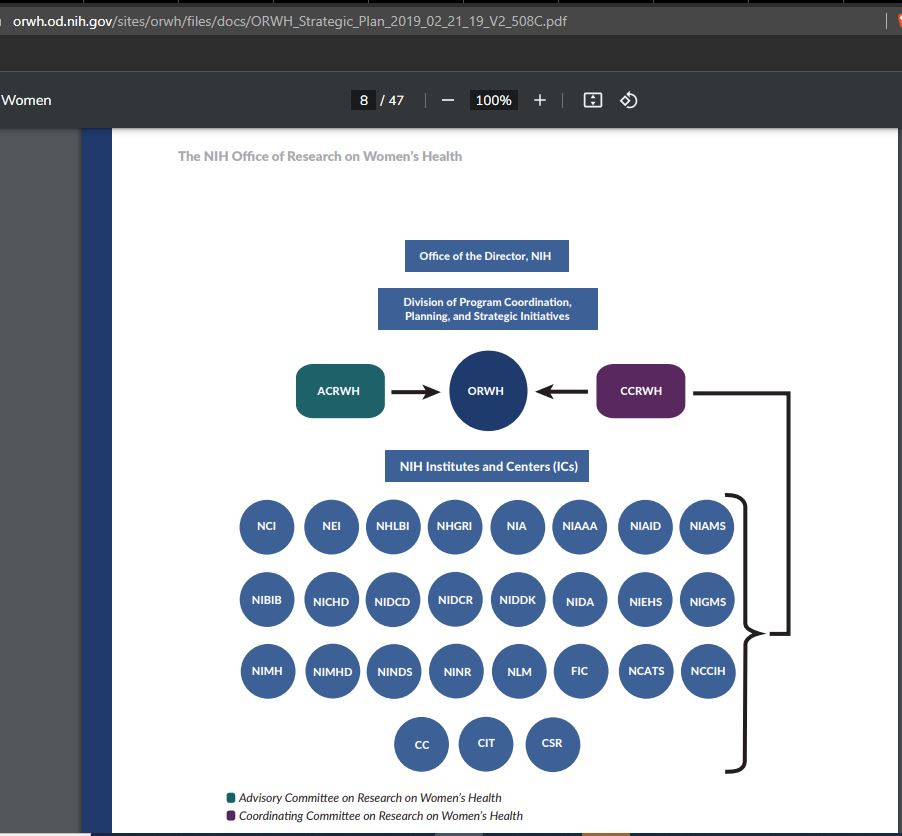Click the page header 'The NIH Office of Research' text
Screen dimensions: 902x836
click(x=320, y=156)
